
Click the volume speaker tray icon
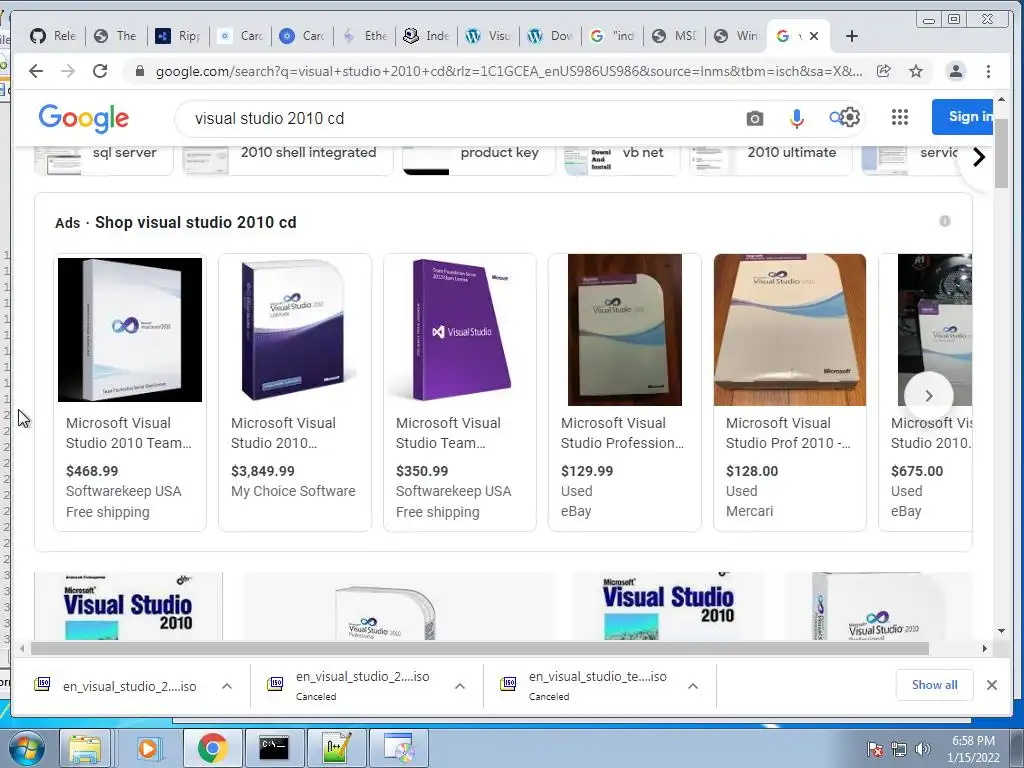point(923,749)
